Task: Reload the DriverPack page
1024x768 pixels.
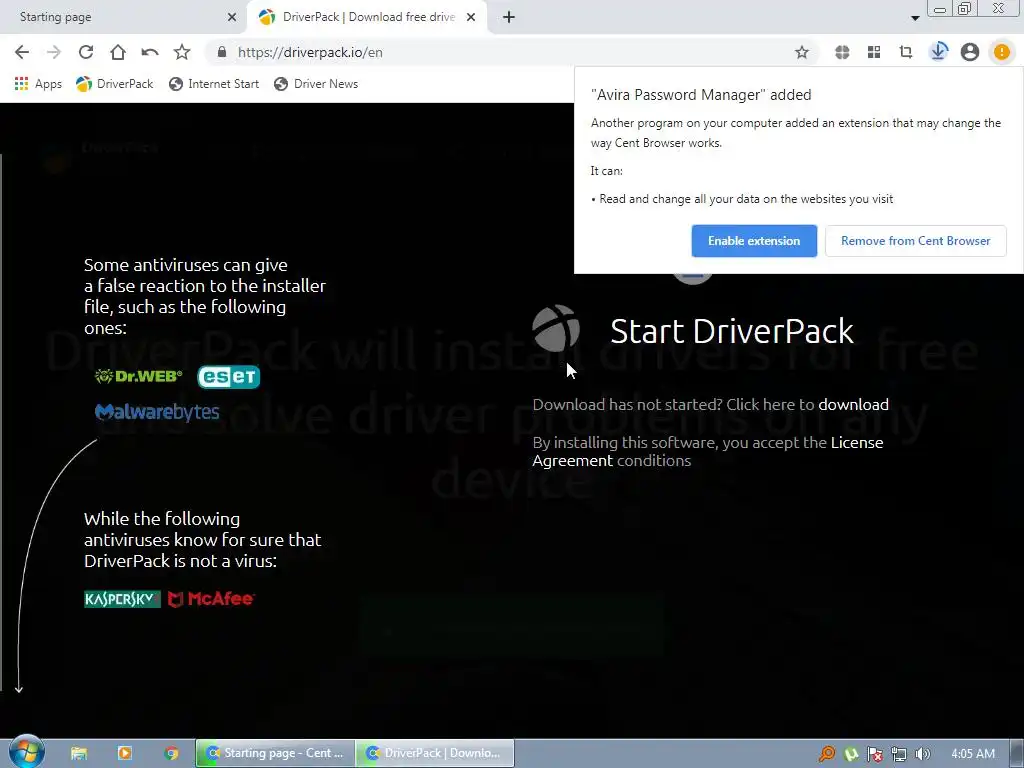Action: (86, 52)
